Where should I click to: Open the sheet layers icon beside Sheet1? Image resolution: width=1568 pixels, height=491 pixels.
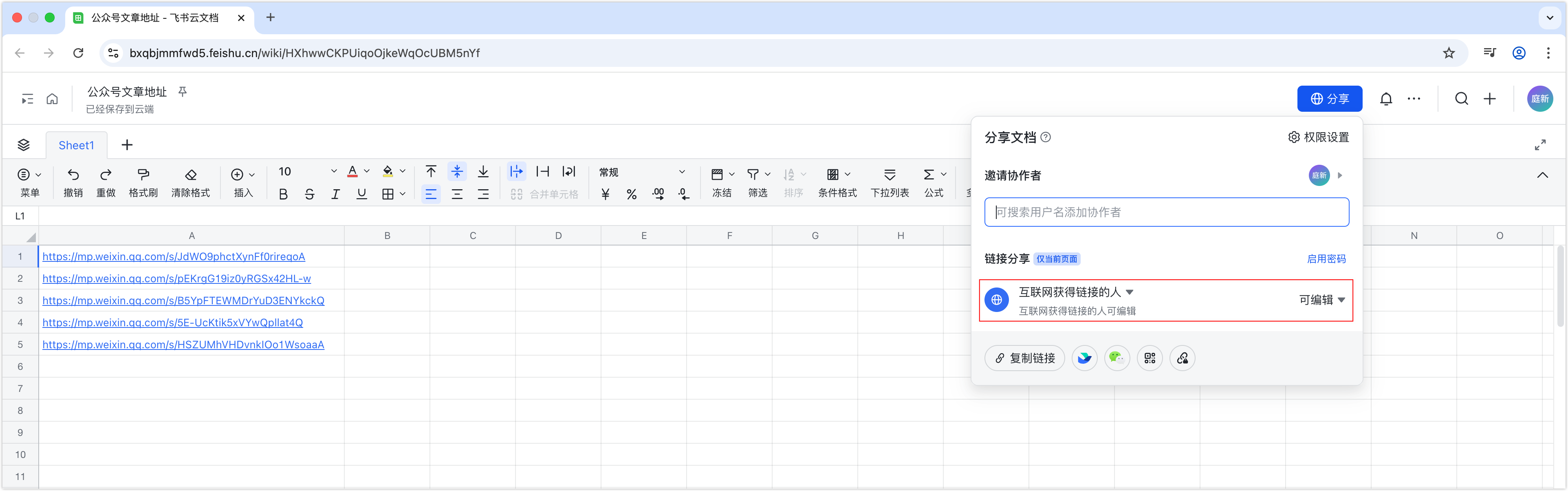24,145
